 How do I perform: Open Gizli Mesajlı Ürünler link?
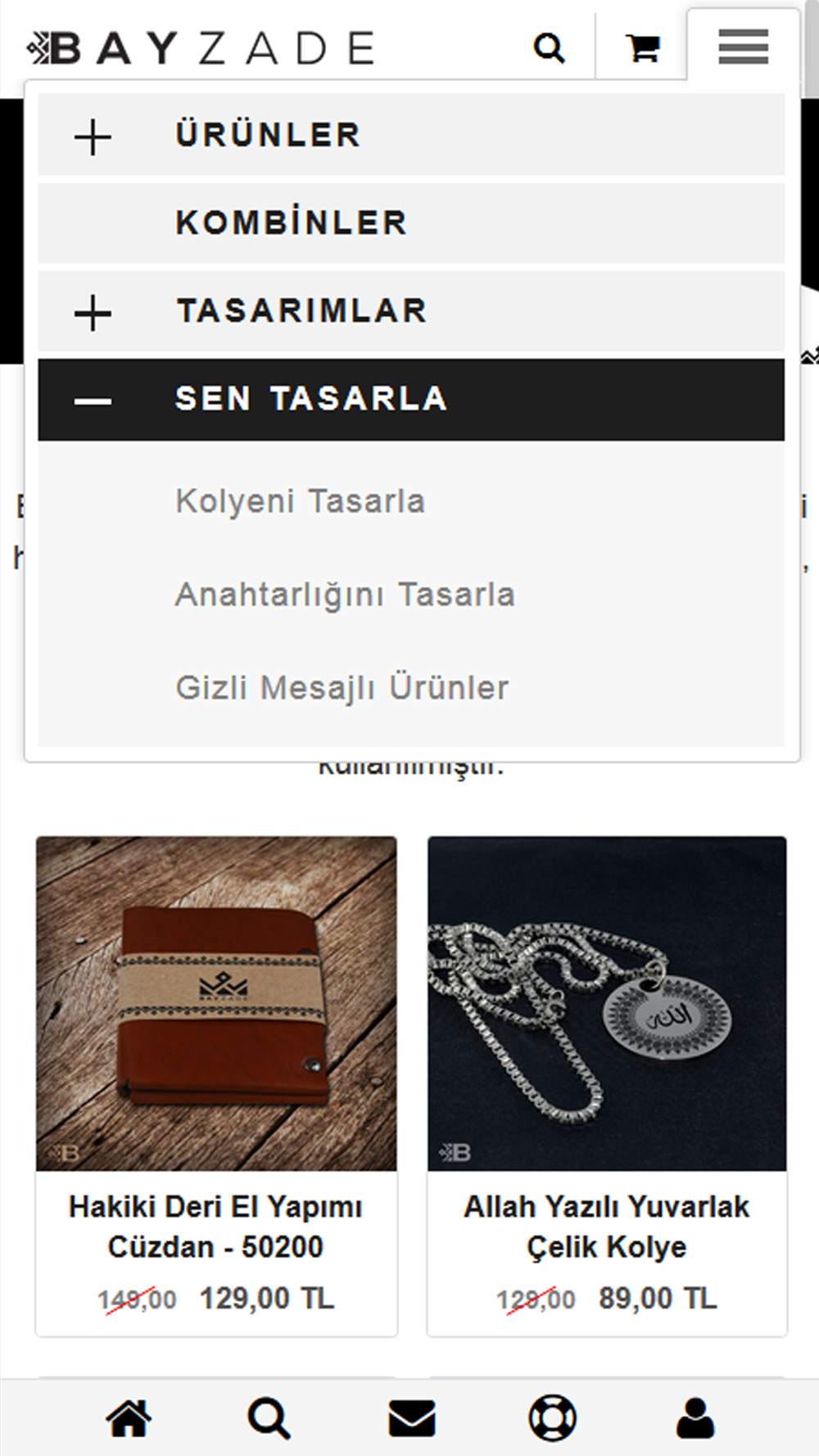coord(342,687)
